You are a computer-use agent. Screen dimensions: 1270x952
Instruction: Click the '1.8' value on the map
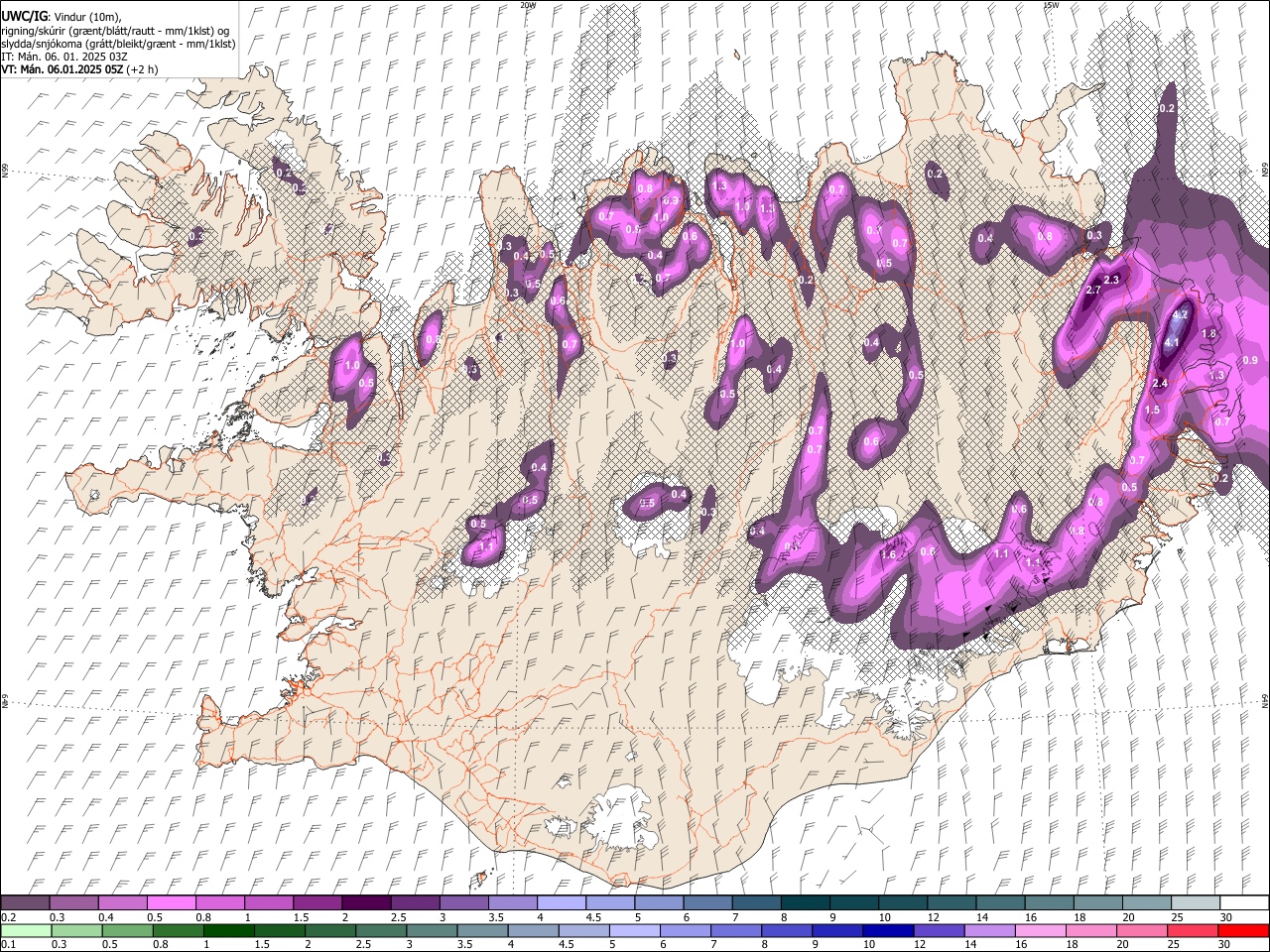tap(1209, 334)
